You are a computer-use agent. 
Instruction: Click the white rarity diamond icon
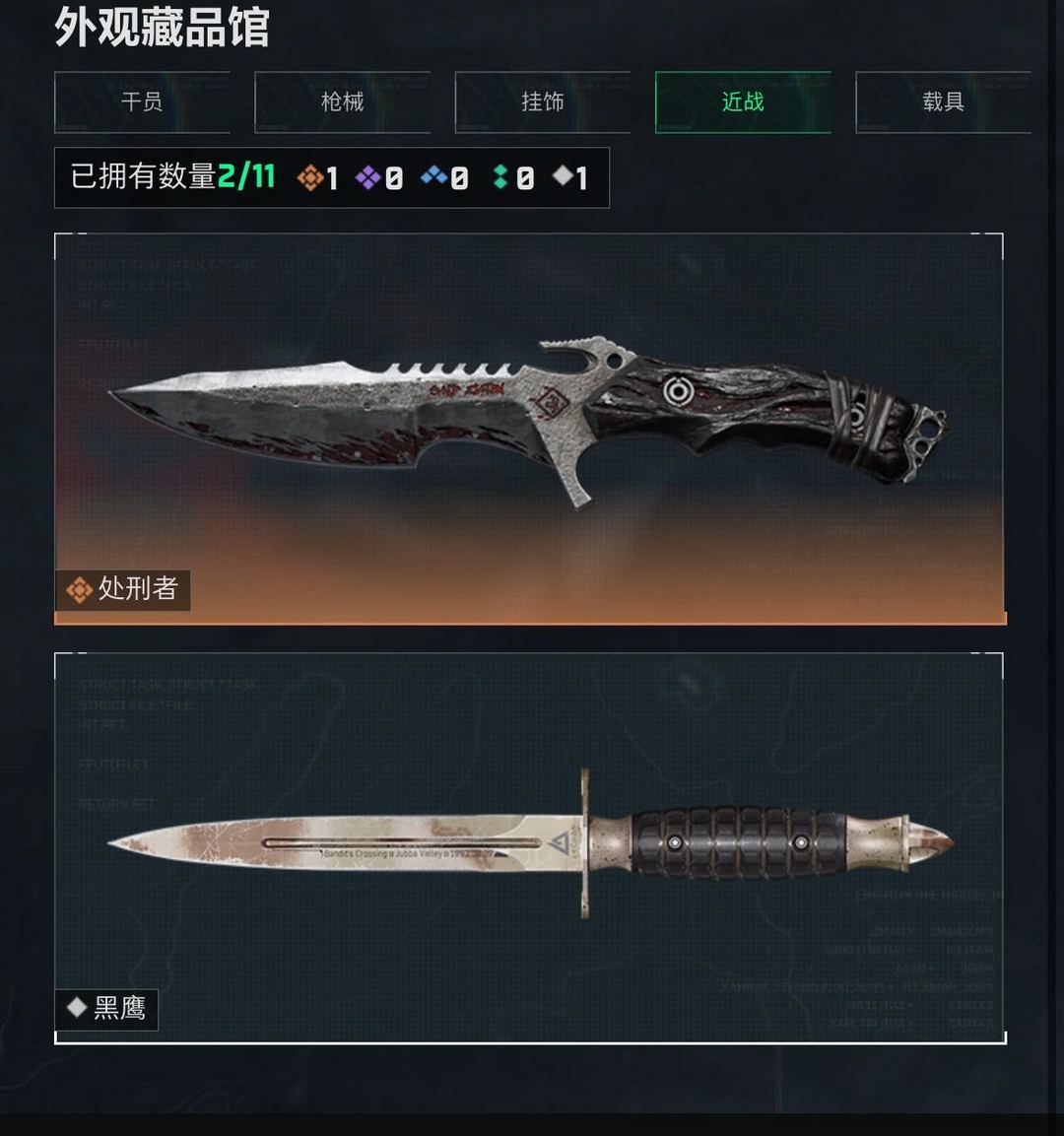coord(563,175)
